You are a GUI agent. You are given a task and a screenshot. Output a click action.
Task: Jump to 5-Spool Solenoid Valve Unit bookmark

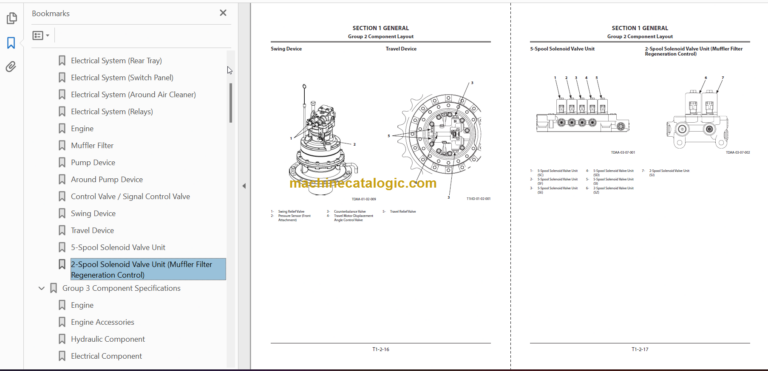coord(118,247)
